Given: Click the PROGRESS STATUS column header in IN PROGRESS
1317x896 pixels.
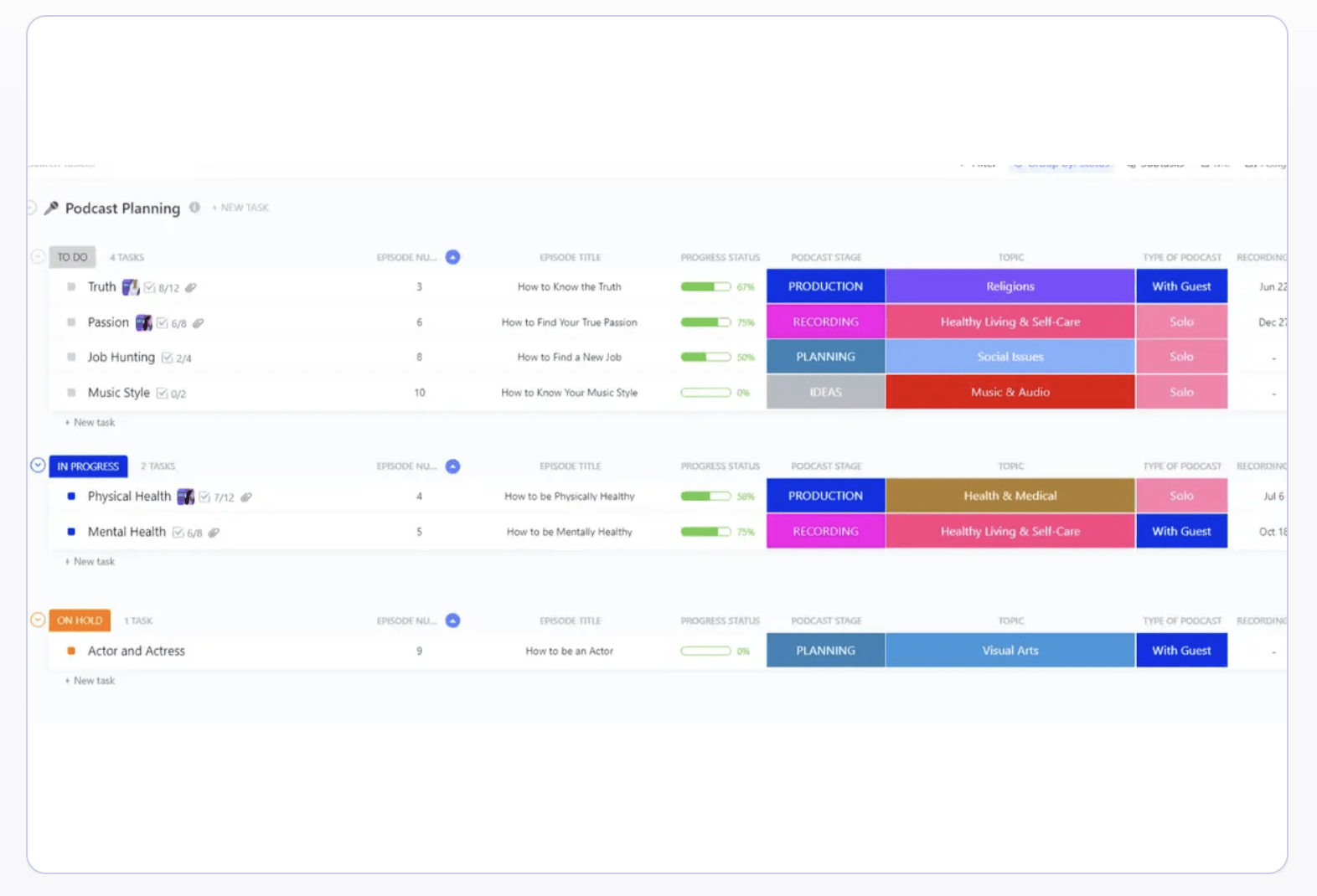Looking at the screenshot, I should 720,466.
